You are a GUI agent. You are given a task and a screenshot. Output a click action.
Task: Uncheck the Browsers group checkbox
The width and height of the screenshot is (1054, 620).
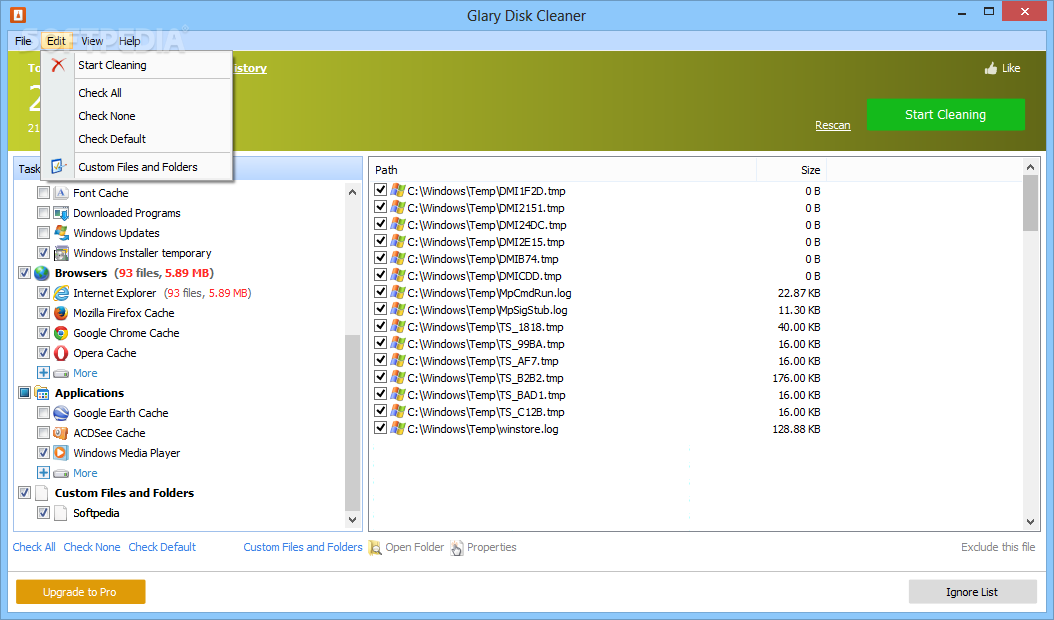point(24,273)
